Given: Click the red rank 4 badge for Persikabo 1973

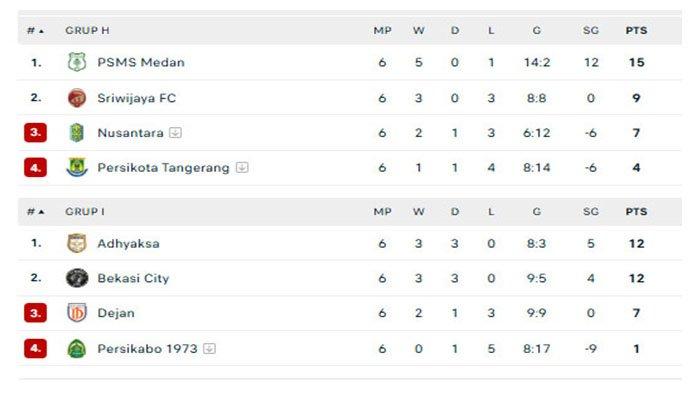Looking at the screenshot, I should 35,348.
